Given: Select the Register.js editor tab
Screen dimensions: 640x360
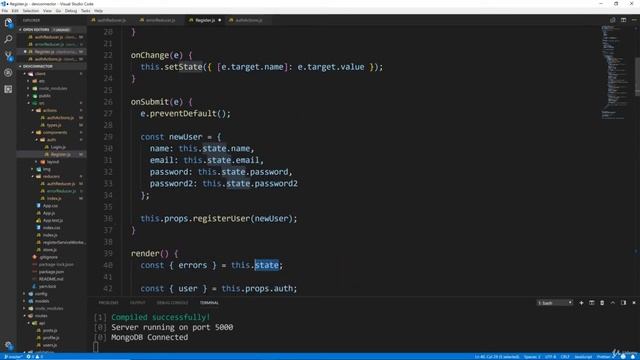Looking at the screenshot, I should 205,20.
